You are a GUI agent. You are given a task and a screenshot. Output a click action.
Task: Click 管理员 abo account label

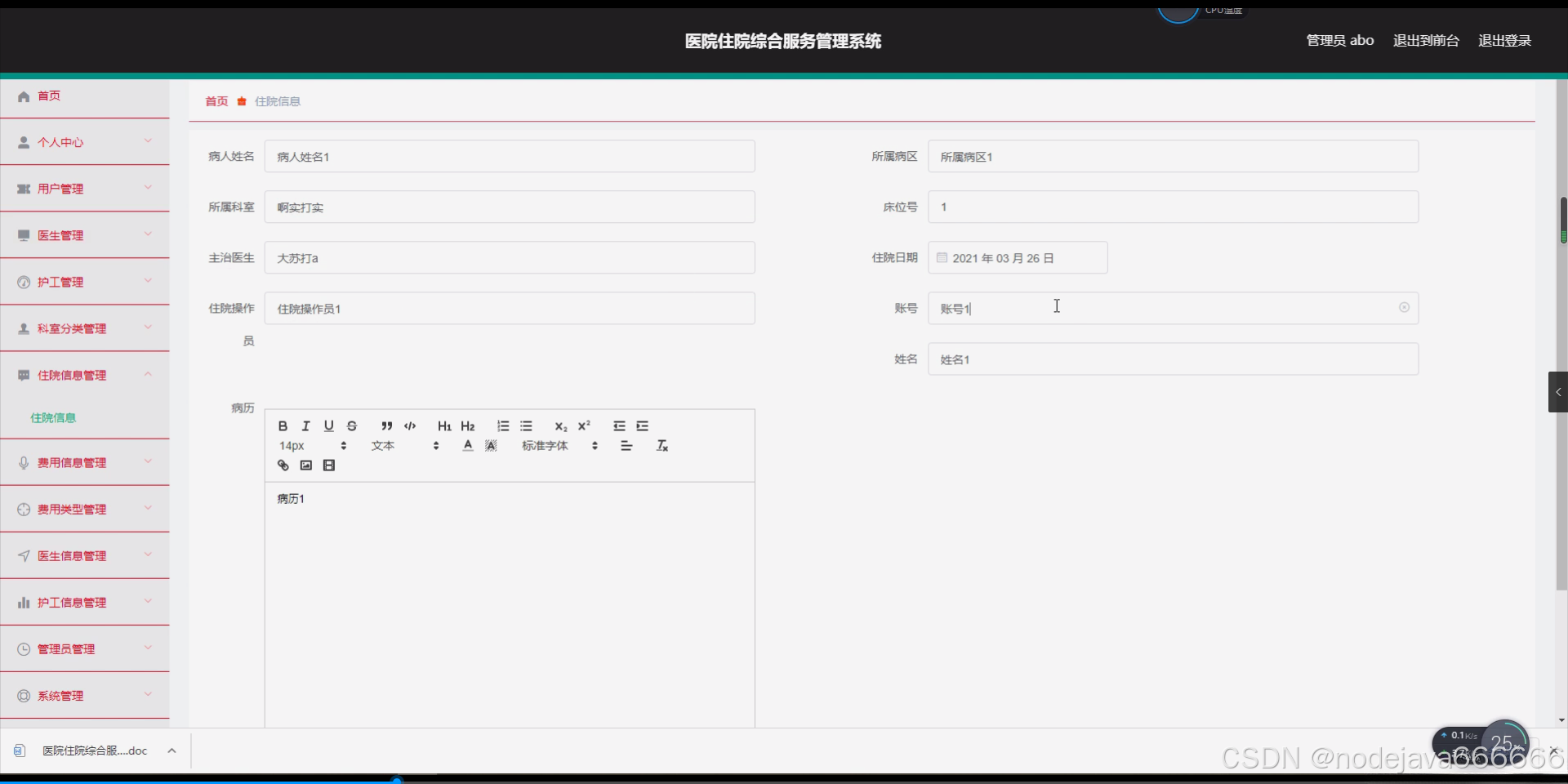tap(1340, 41)
